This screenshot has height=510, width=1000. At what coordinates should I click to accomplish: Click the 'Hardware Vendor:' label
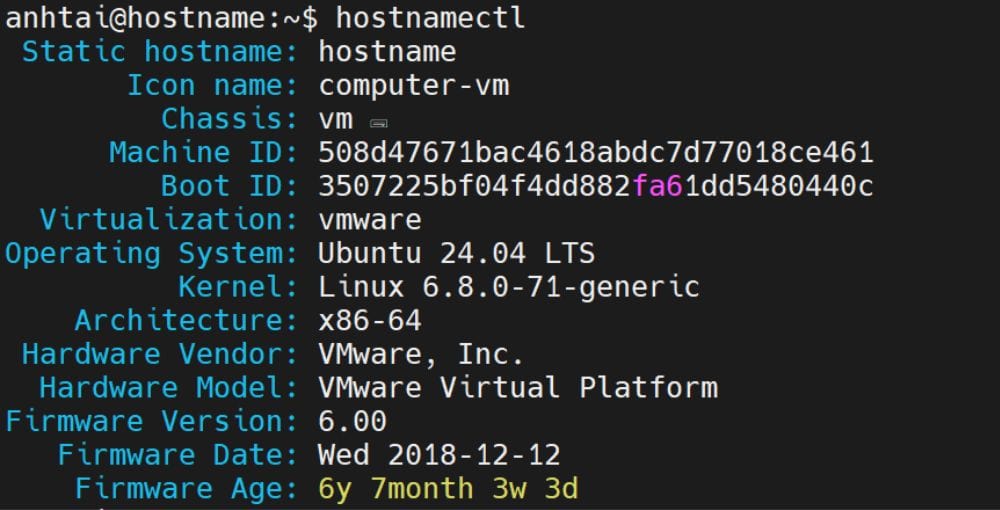(x=161, y=354)
